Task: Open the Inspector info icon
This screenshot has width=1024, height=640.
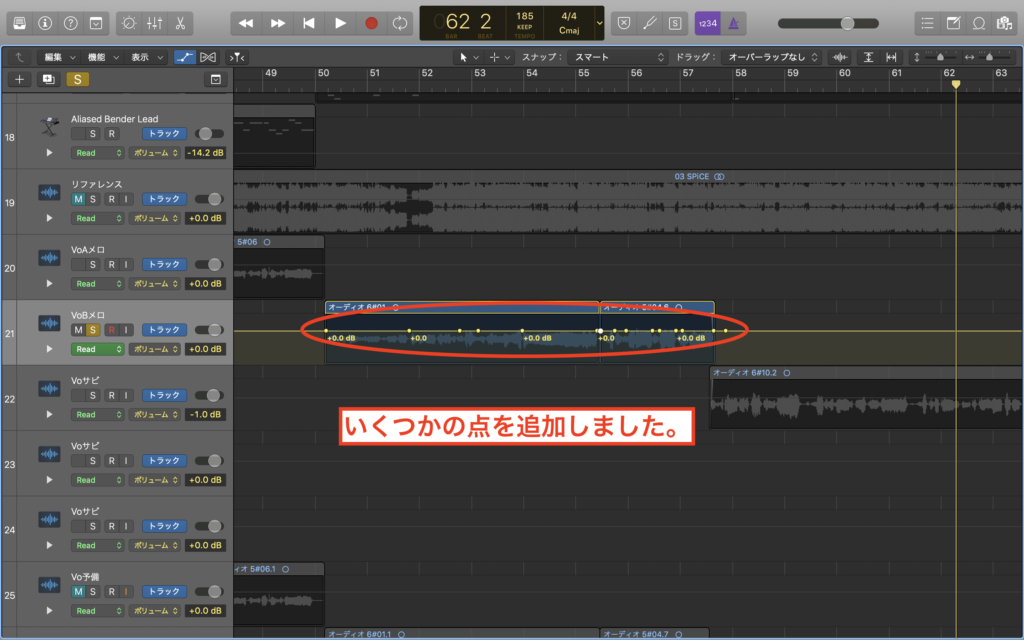Action: [x=45, y=22]
